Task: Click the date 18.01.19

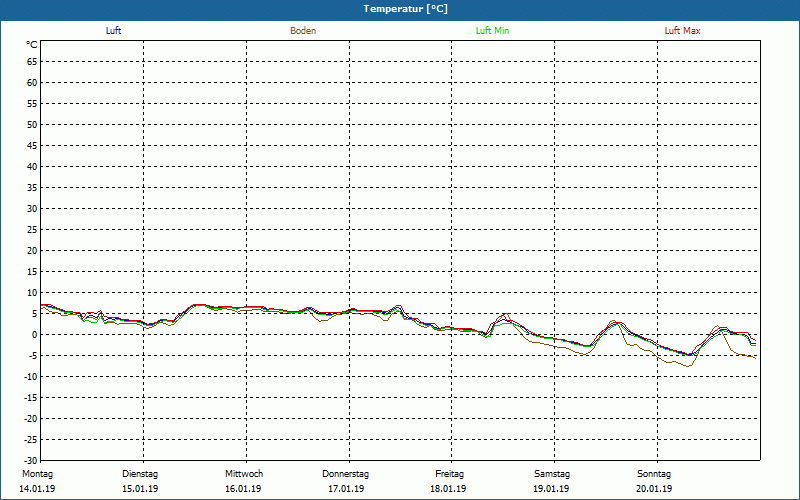Action: tap(448, 489)
